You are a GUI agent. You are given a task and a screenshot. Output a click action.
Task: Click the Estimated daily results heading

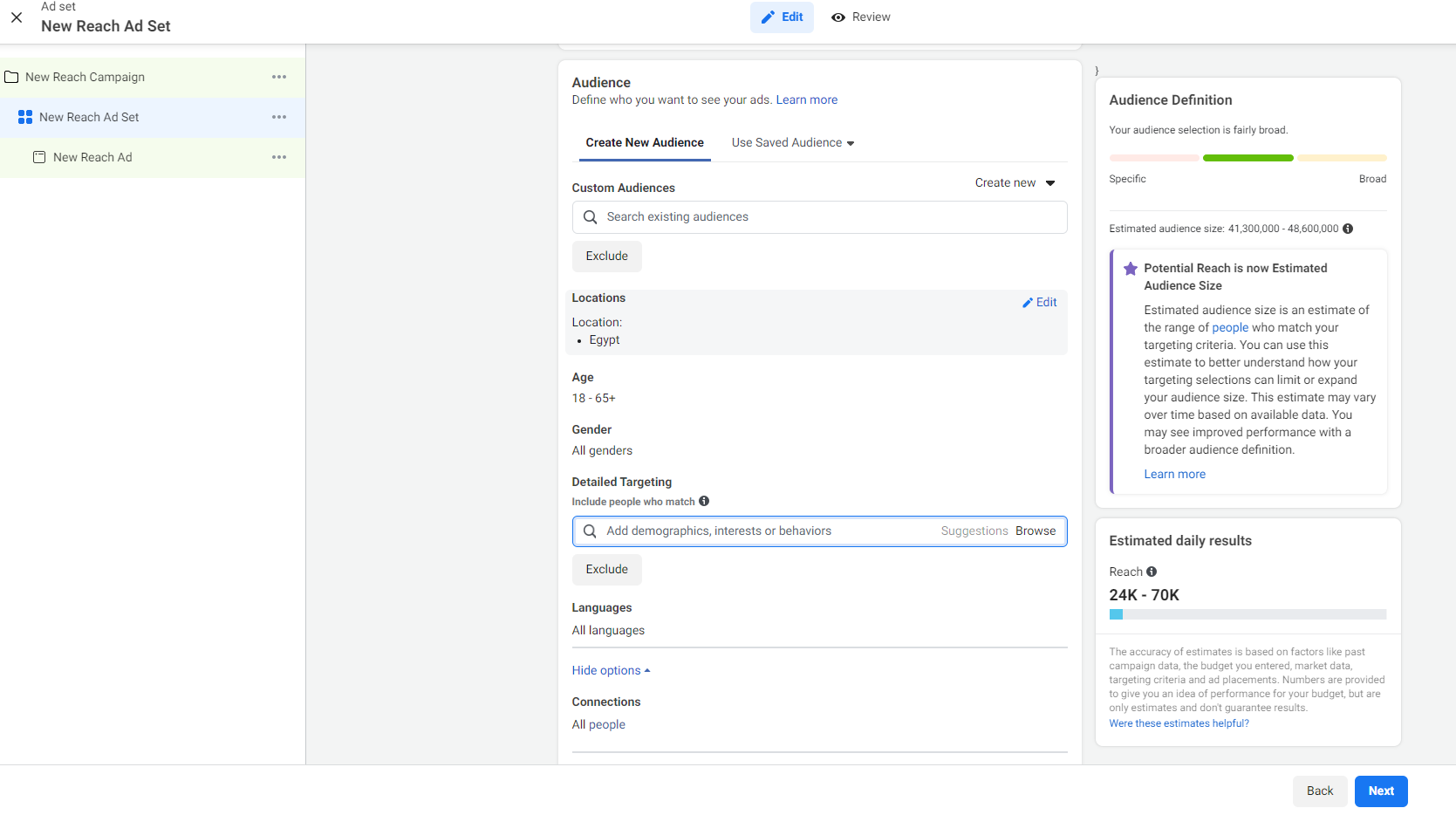point(1180,541)
